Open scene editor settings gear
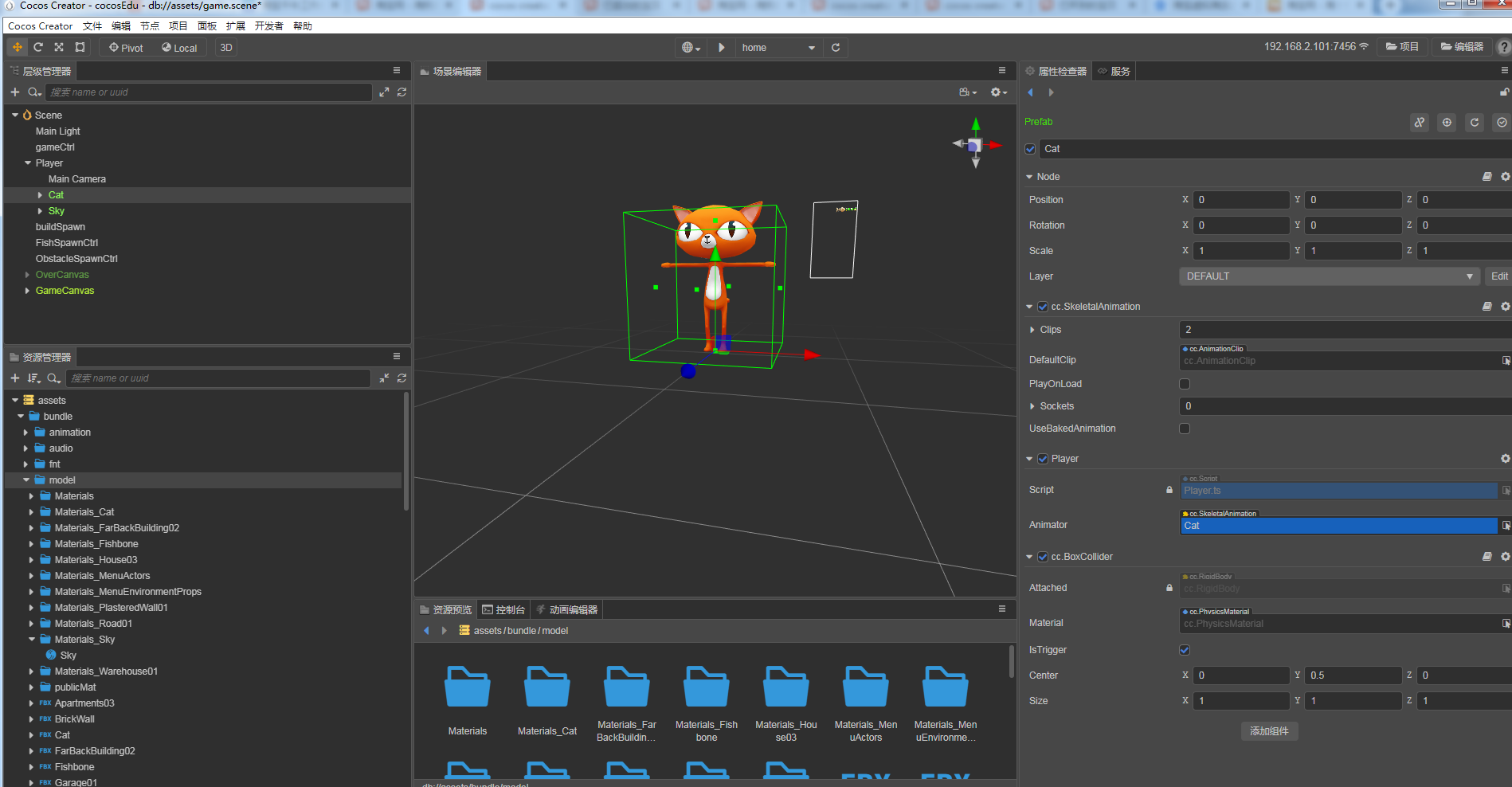This screenshot has height=787, width=1512. click(x=997, y=92)
